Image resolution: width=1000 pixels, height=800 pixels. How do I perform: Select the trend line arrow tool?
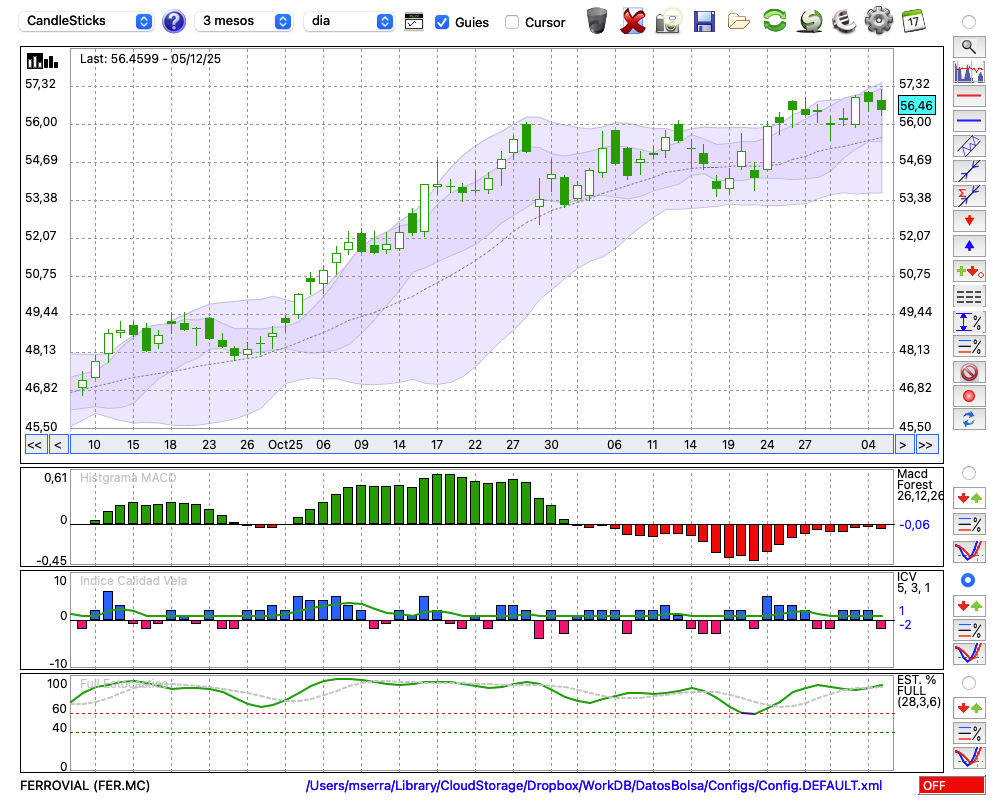coord(969,171)
